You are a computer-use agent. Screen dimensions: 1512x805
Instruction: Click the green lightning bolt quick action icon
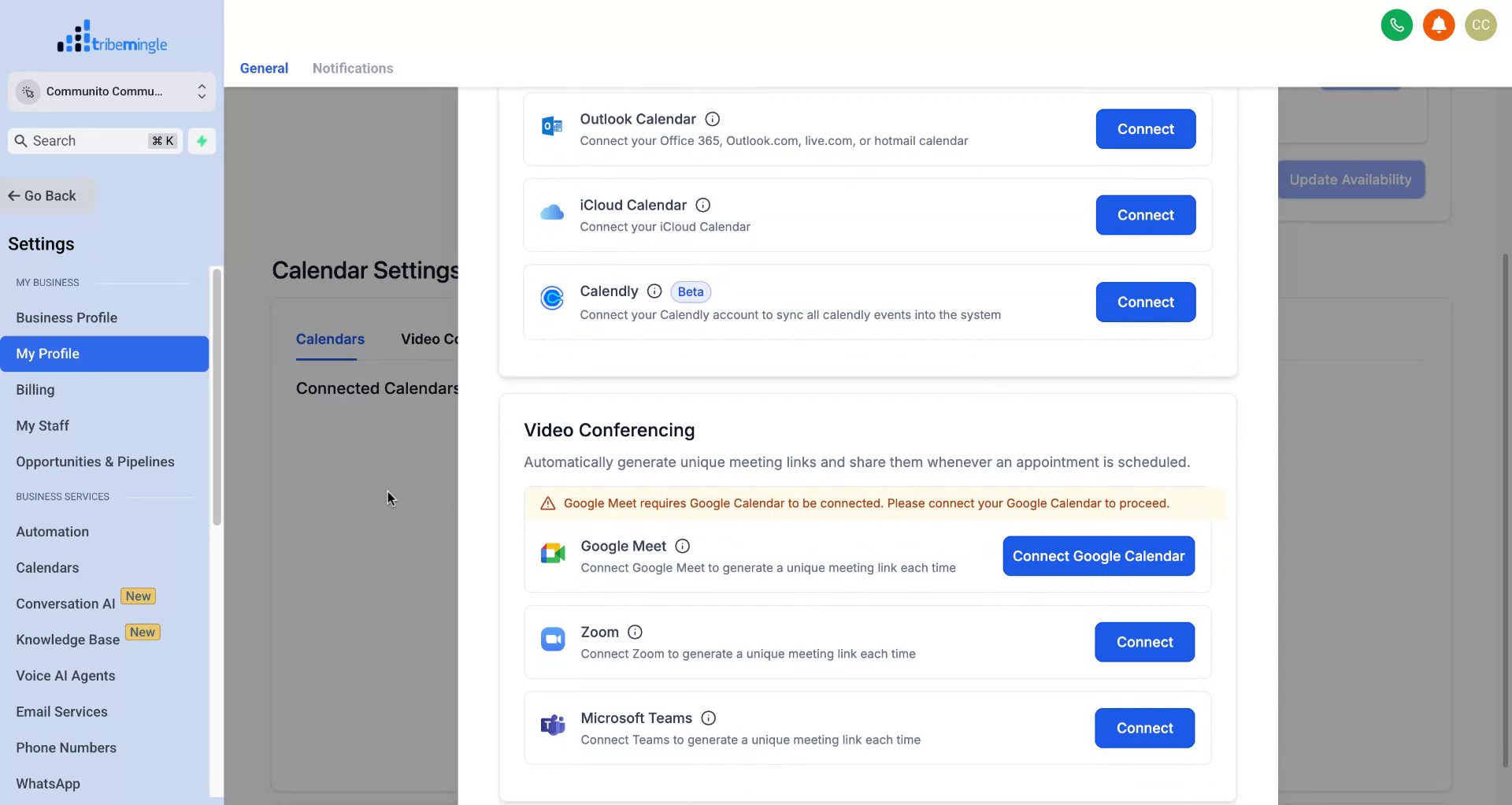(202, 141)
